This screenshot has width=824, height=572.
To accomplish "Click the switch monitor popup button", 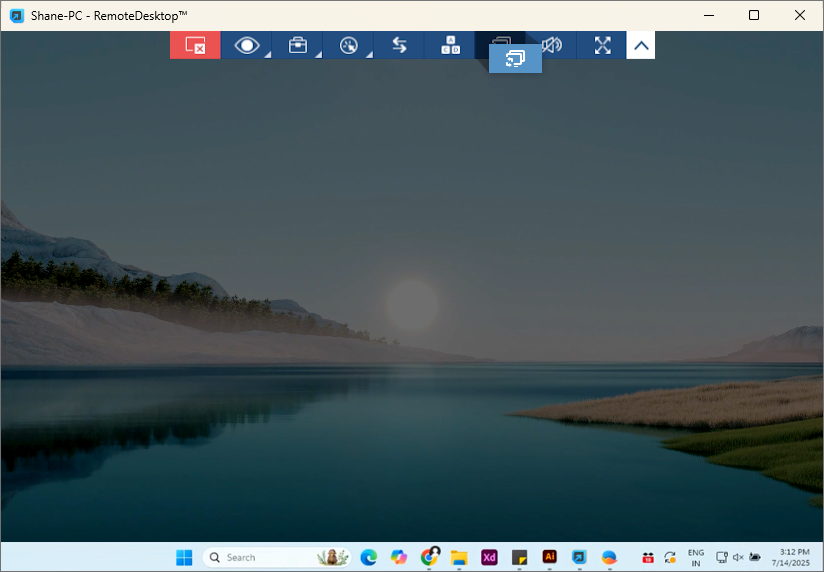I will point(515,59).
